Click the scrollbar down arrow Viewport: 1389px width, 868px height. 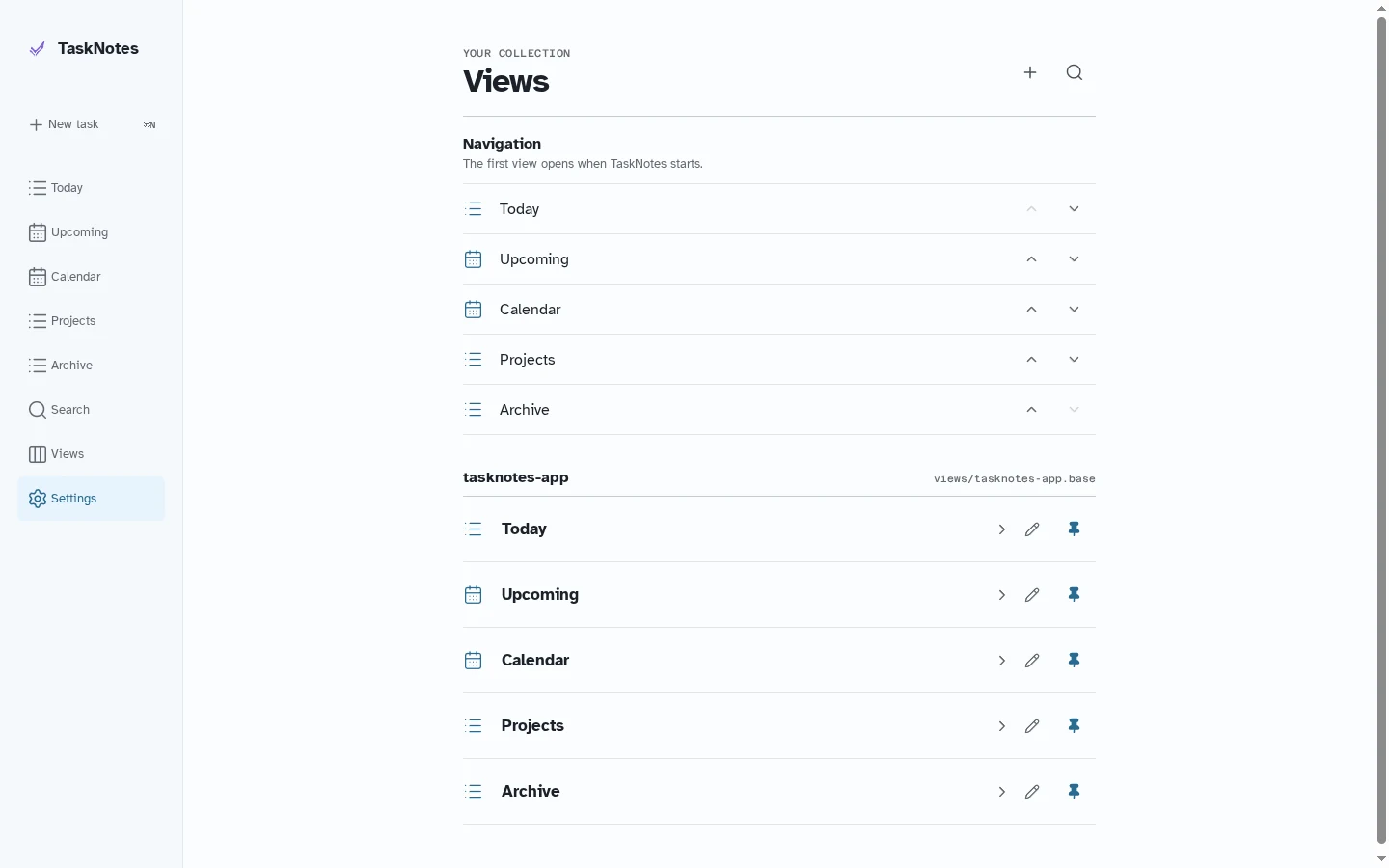tap(1381, 859)
